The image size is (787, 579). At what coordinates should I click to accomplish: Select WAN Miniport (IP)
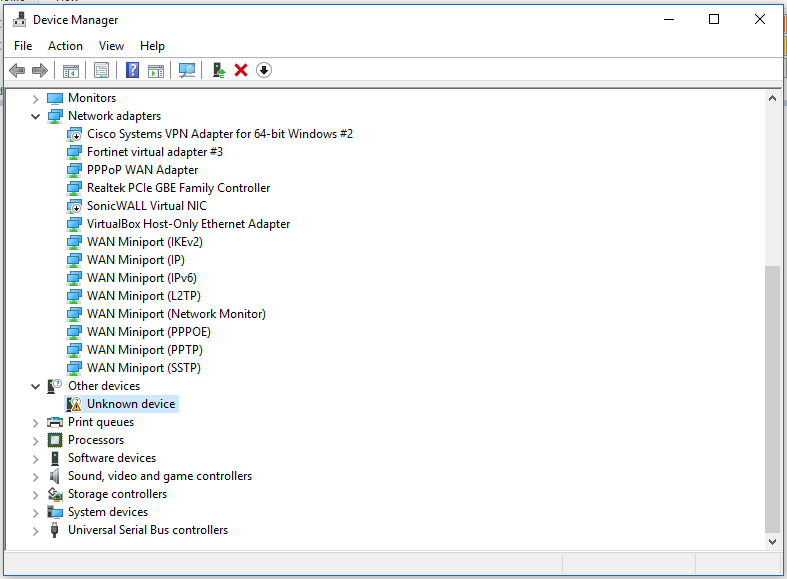(x=136, y=260)
